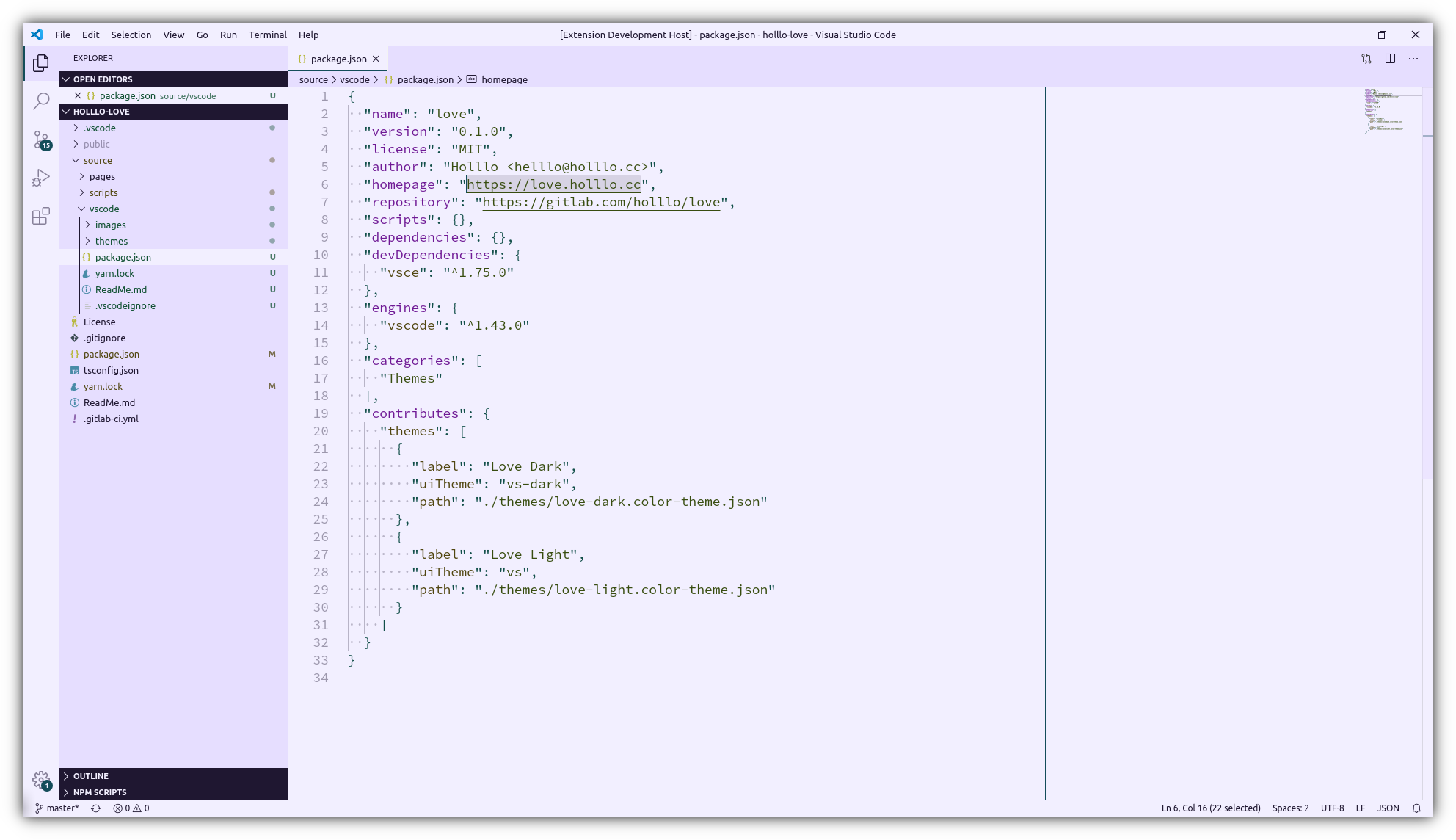Close package.json in Open Editors list
This screenshot has width=1456, height=840.
pyautogui.click(x=78, y=95)
